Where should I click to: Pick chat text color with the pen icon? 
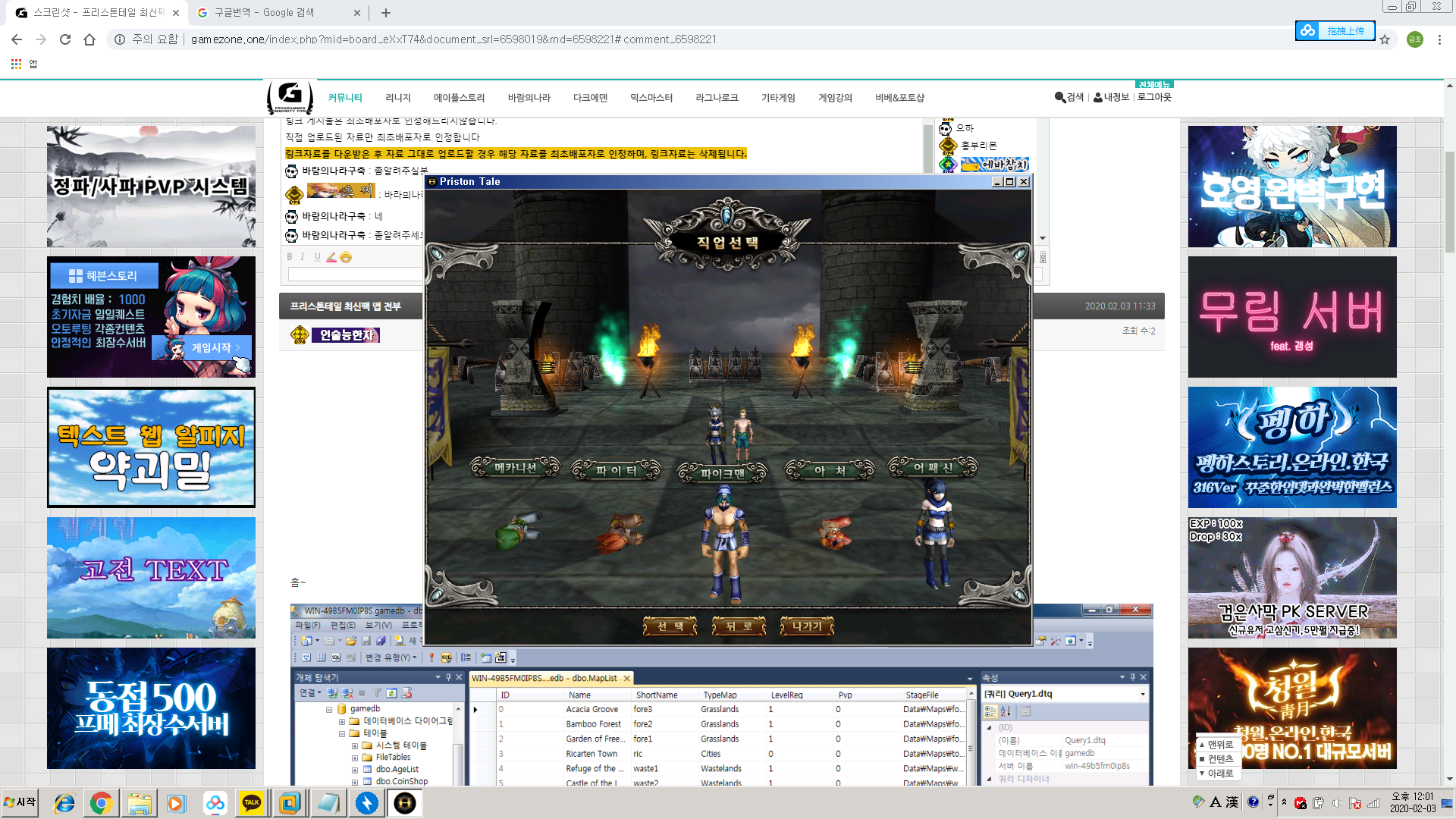coord(331,257)
